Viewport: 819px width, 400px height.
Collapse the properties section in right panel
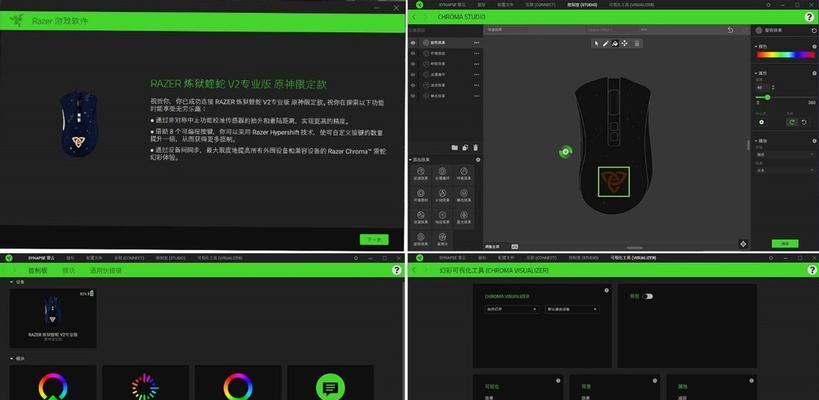[756, 73]
